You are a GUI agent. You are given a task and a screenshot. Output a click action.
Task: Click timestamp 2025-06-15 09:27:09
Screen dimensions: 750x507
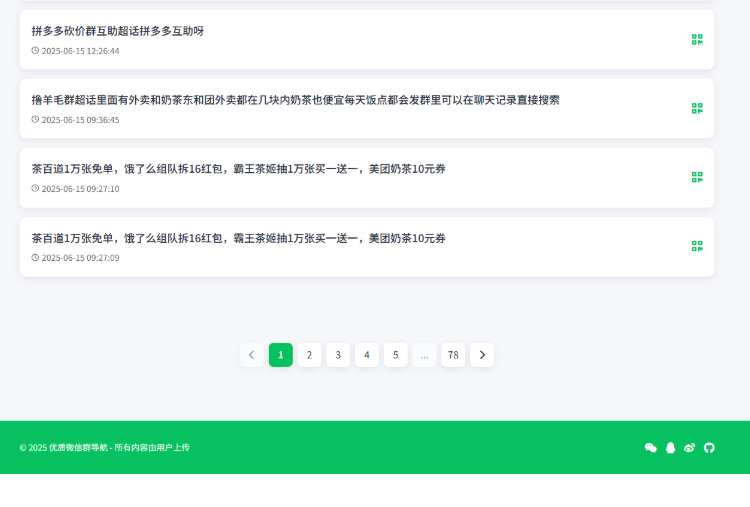(80, 258)
